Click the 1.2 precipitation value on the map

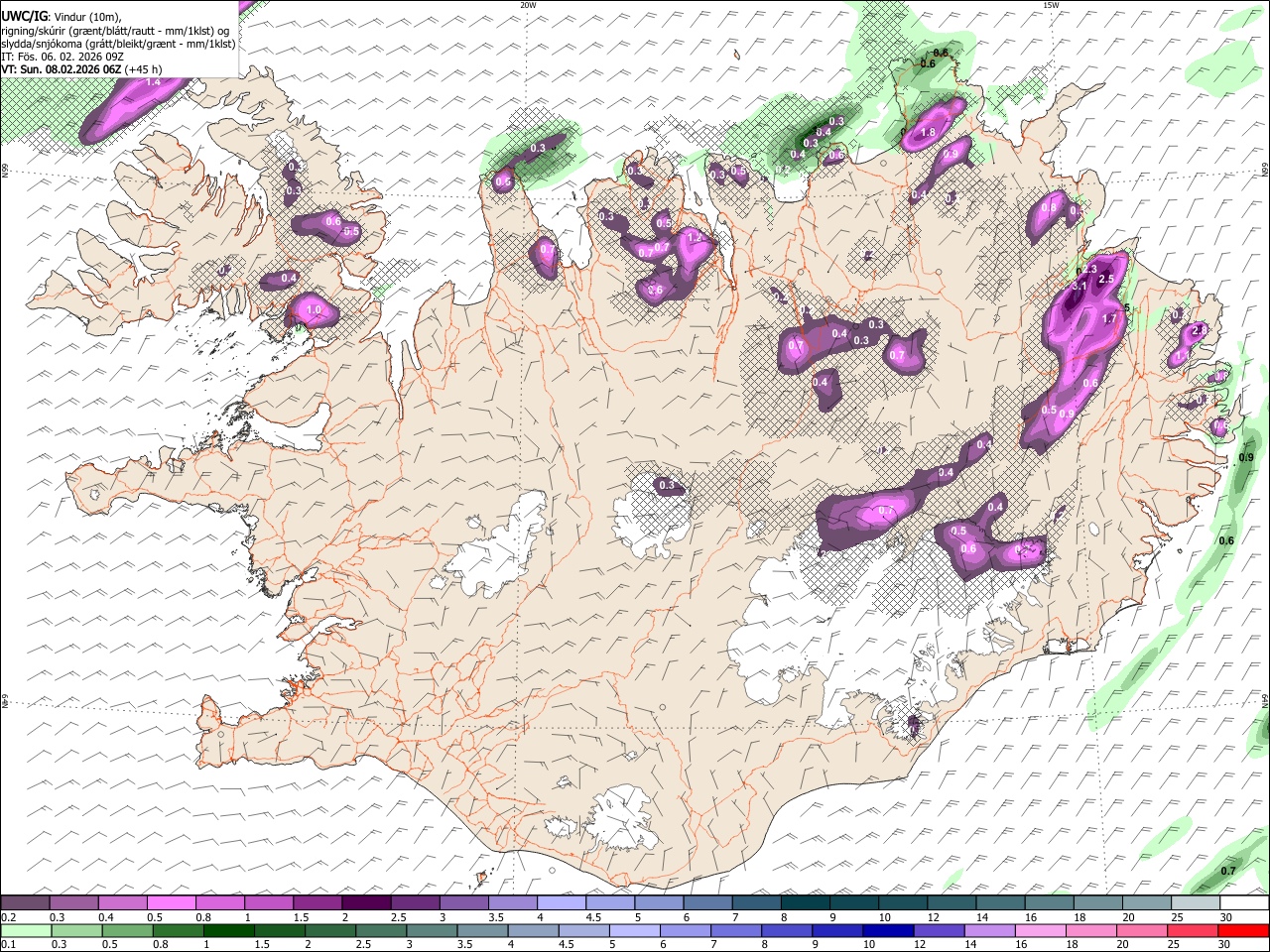695,238
